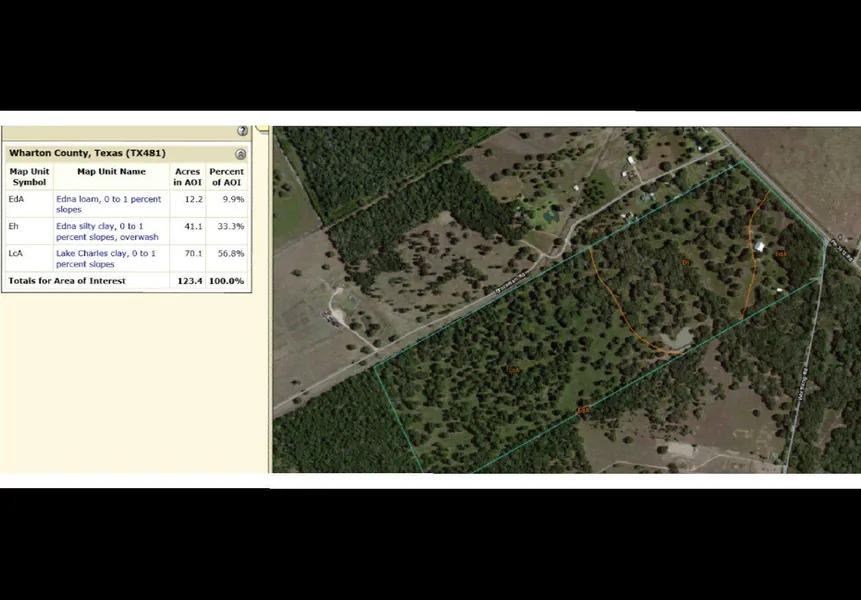Click the 70.1 acres value cell

point(192,254)
